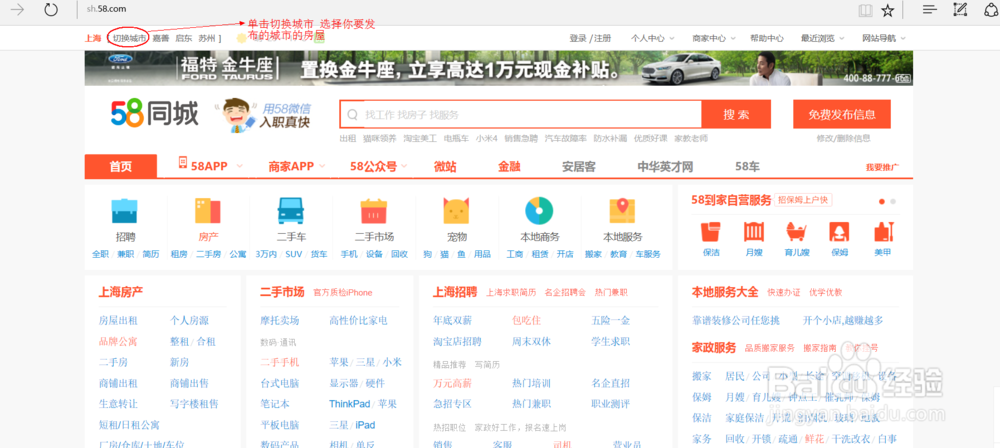Open the 58车 tab

747,167
